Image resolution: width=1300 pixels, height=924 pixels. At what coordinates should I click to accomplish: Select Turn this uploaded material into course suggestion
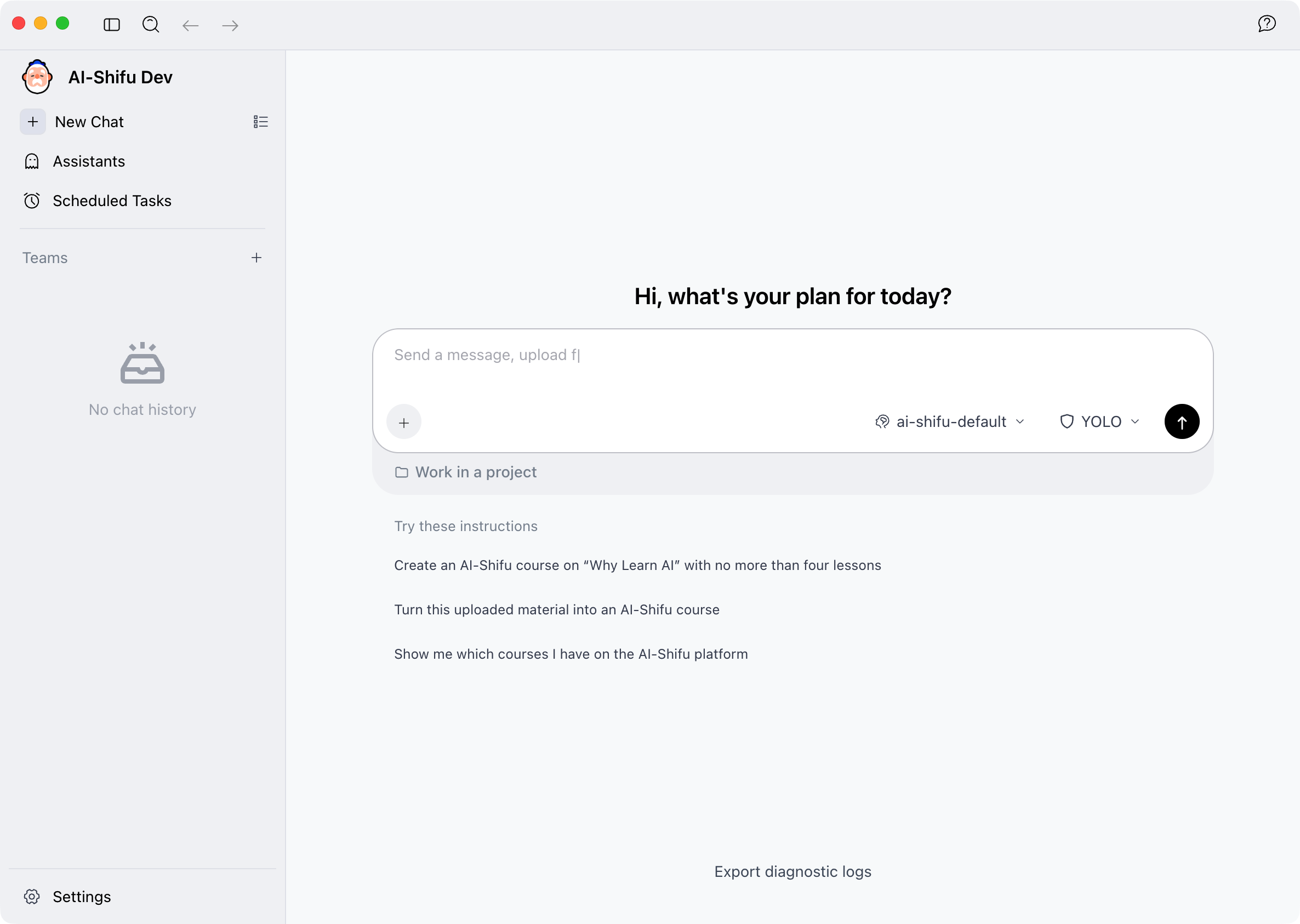point(557,609)
